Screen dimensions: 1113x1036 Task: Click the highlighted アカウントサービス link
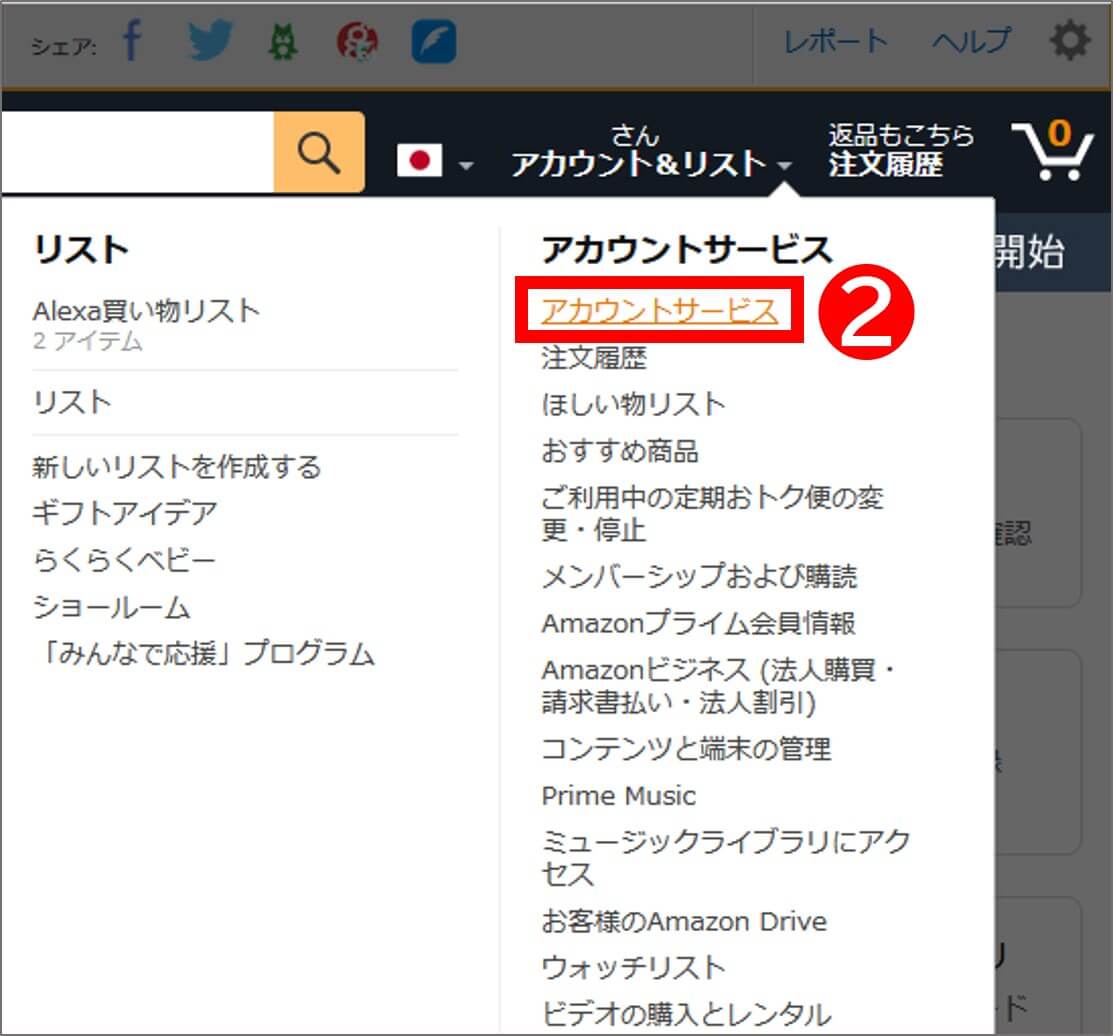click(x=659, y=311)
